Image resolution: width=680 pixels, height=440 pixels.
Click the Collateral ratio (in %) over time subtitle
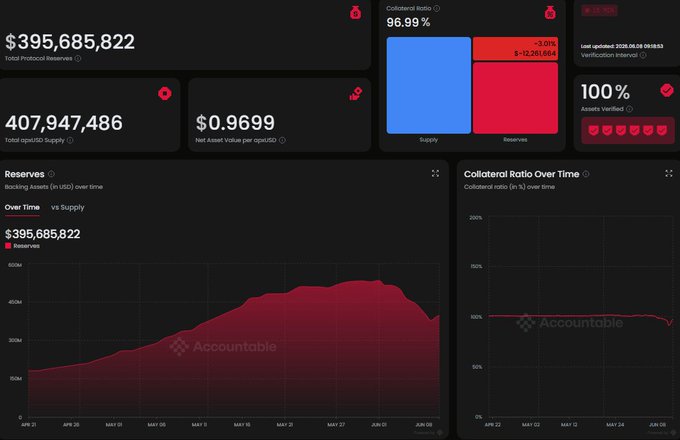[510, 187]
